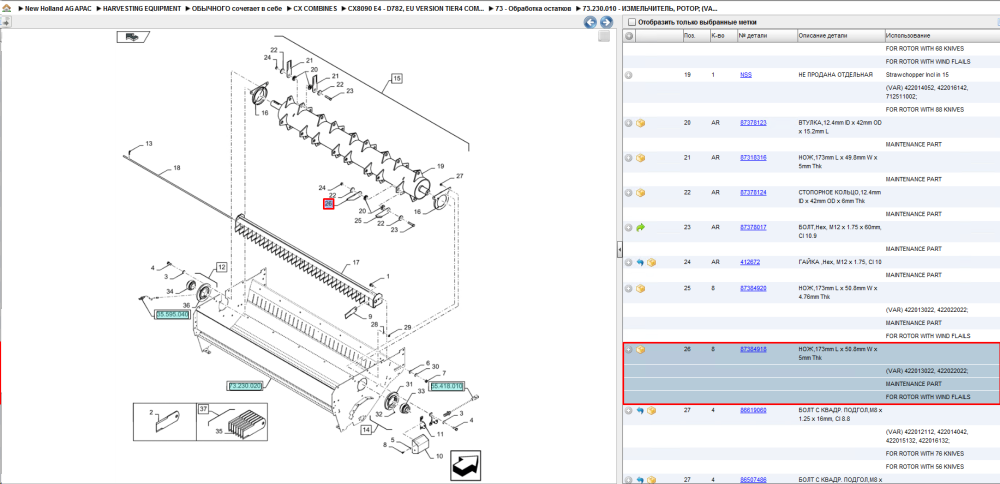Viewport: 1000px width, 484px height.
Task: Open part number link NSS
Action: (x=746, y=75)
